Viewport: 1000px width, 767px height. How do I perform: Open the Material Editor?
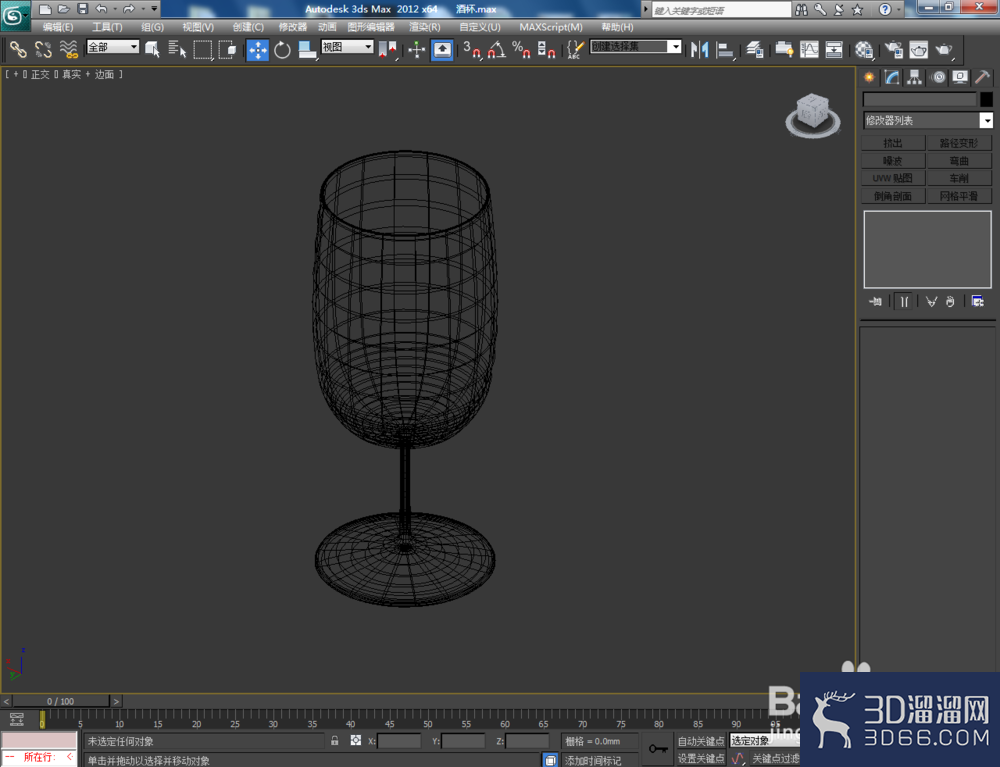click(x=864, y=49)
